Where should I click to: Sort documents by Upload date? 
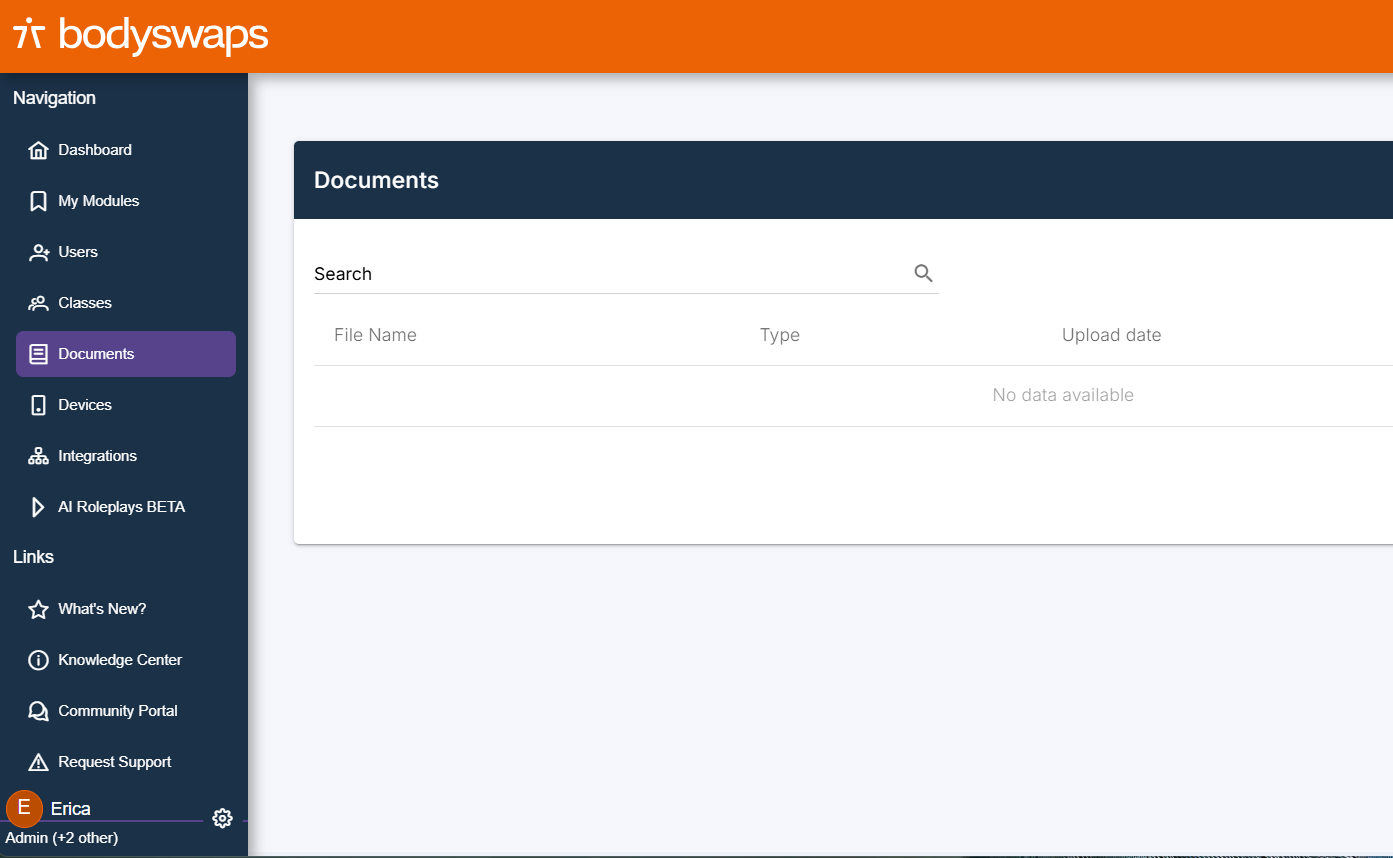tap(1111, 334)
